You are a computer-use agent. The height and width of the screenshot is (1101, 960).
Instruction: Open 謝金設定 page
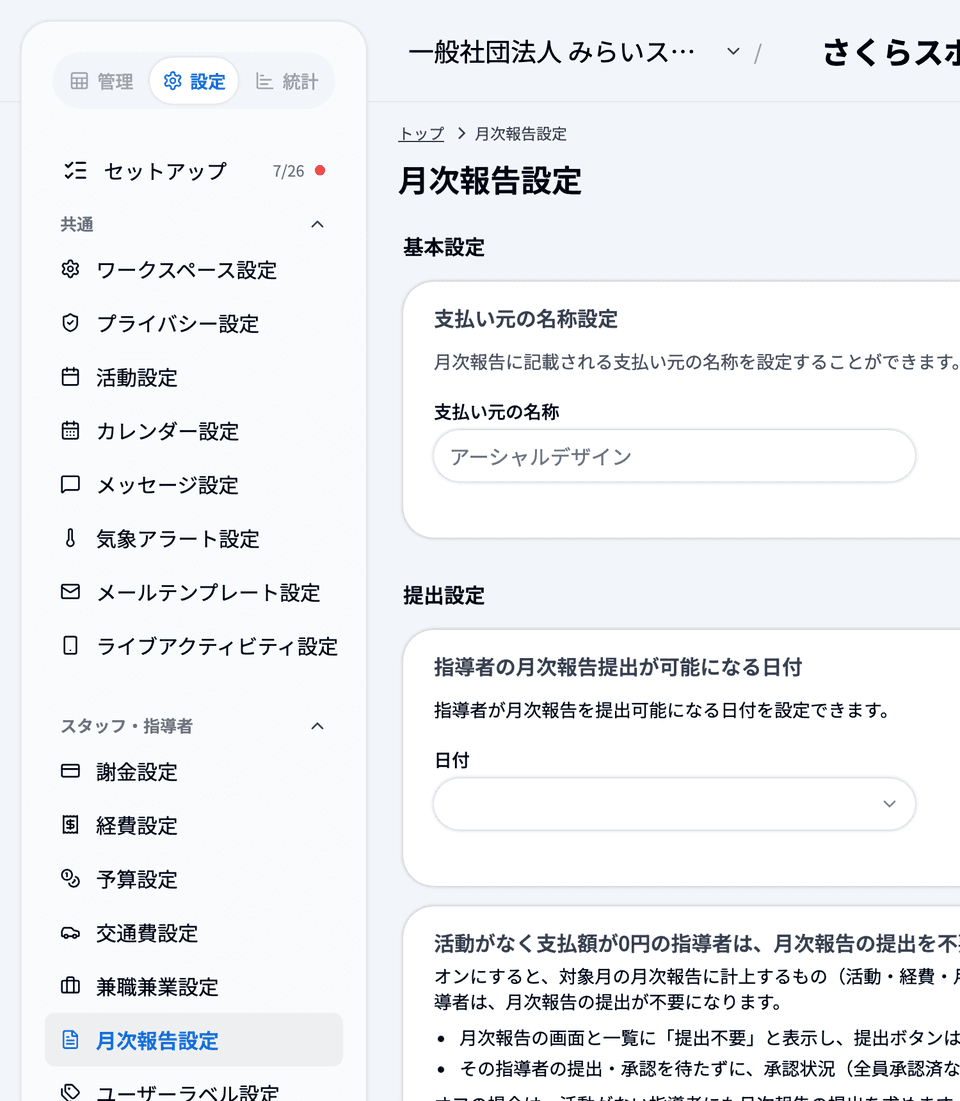(193, 772)
